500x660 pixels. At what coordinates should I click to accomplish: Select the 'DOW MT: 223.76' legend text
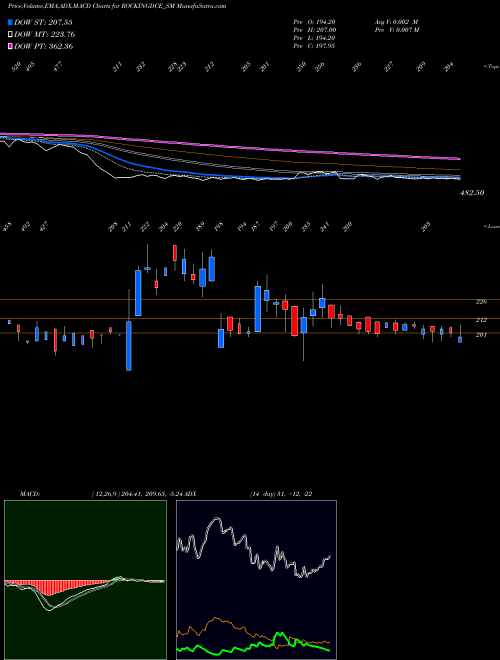click(x=45, y=34)
